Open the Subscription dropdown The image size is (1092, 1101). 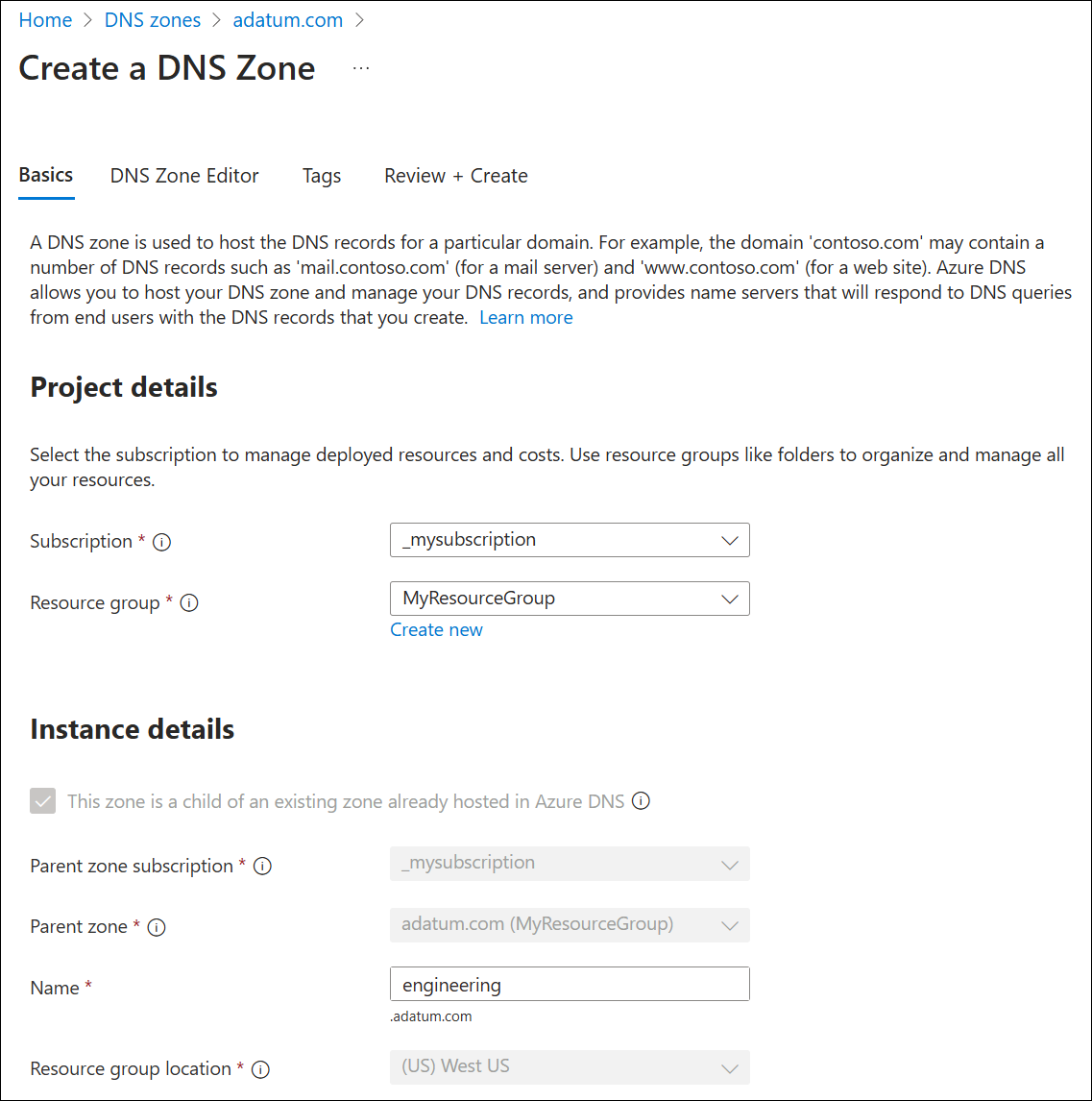point(570,540)
